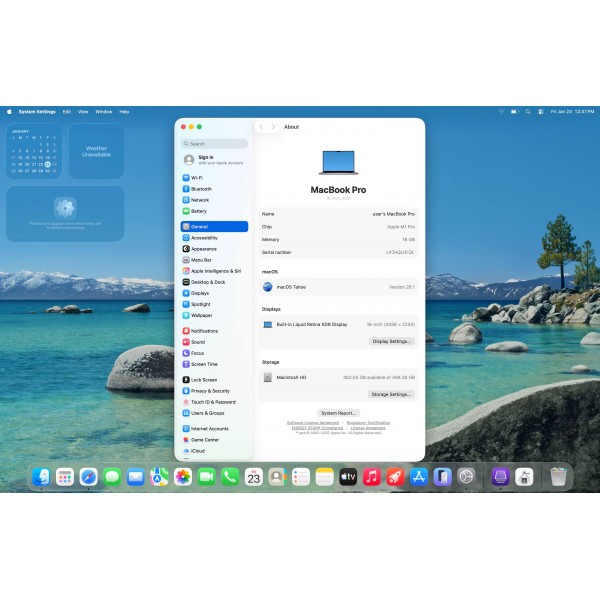This screenshot has height=600, width=600.
Task: Go to Accessibility settings
Action: coord(204,238)
